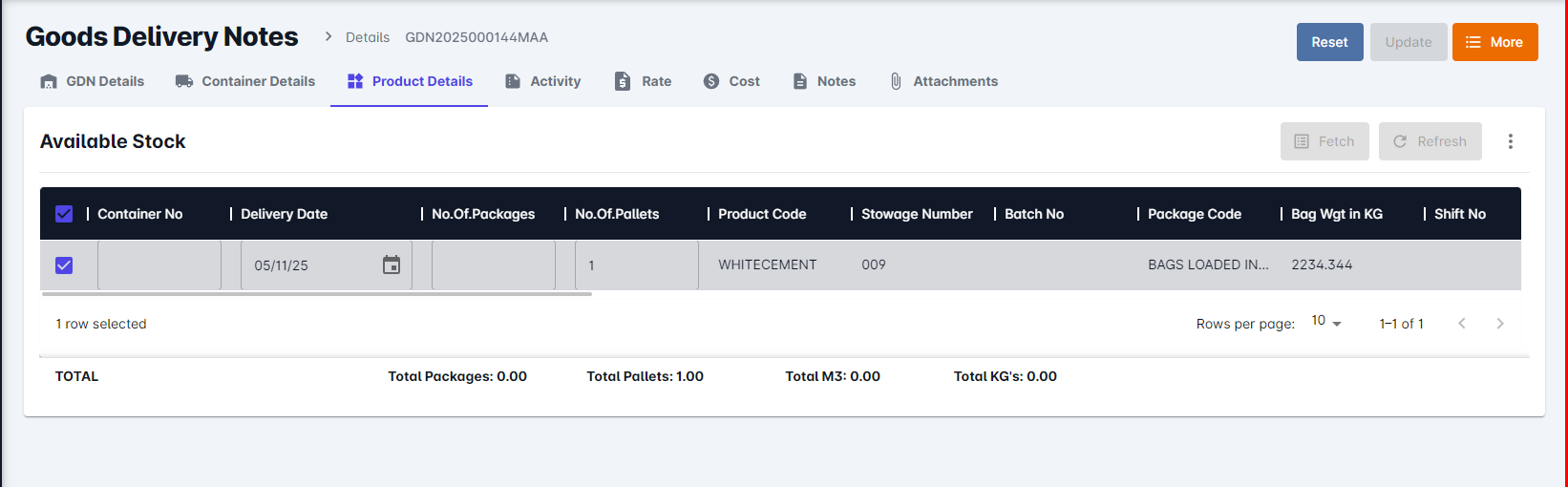Image resolution: width=1568 pixels, height=487 pixels.
Task: Click the Reset button
Action: [1329, 42]
